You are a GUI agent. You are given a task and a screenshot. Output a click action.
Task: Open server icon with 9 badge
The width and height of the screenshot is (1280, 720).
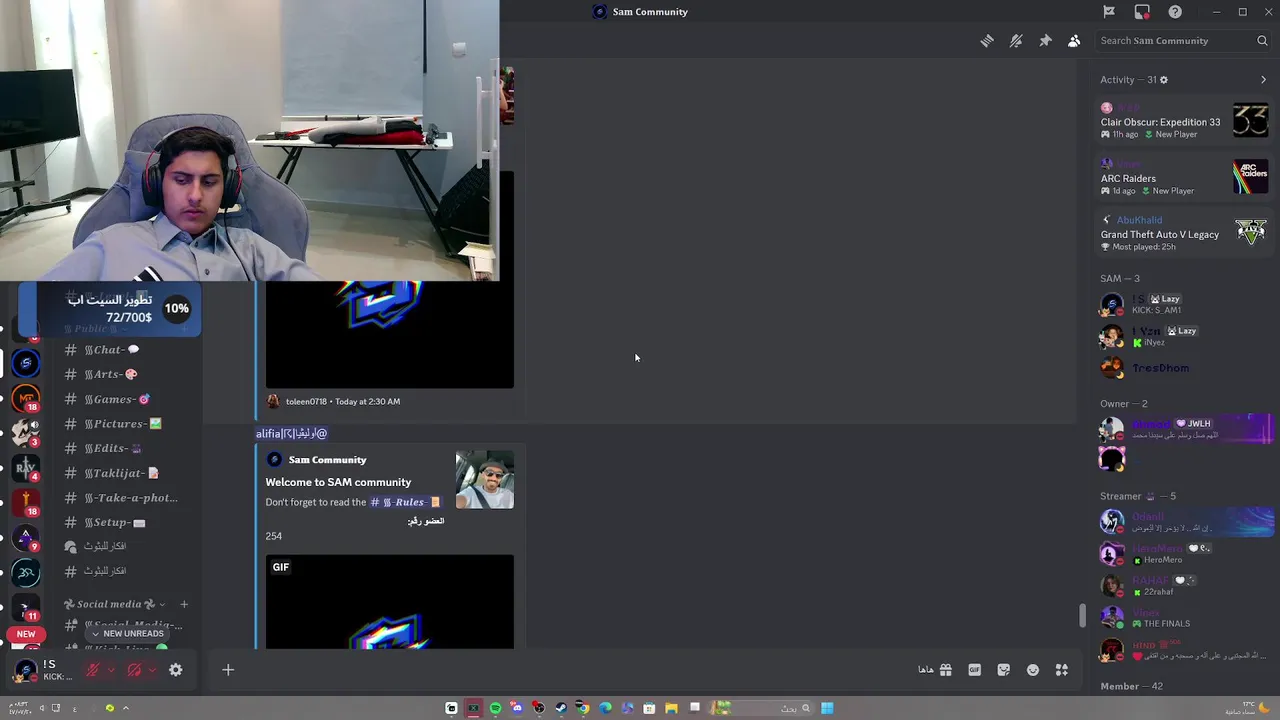26,538
